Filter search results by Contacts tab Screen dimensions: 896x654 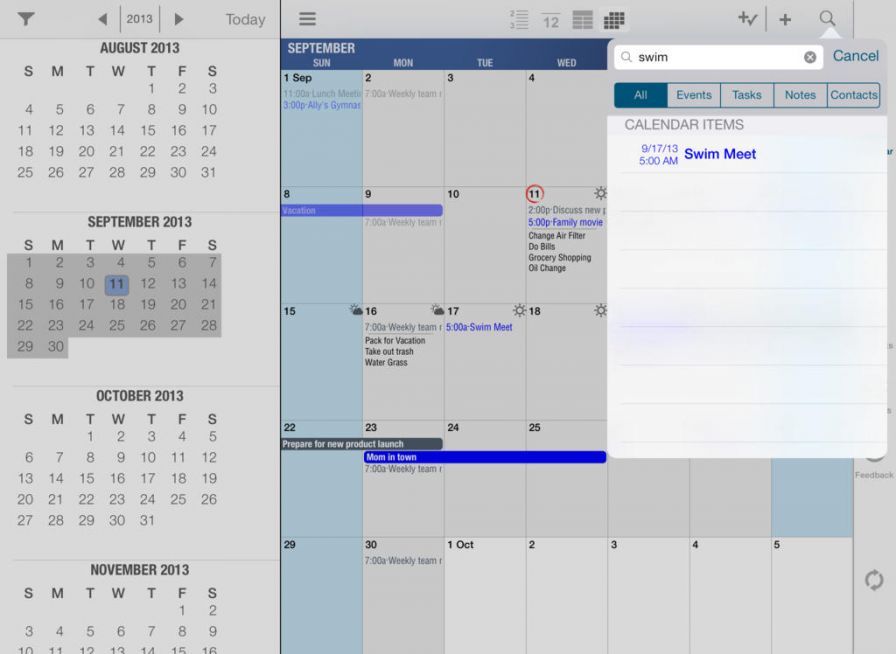coord(853,95)
